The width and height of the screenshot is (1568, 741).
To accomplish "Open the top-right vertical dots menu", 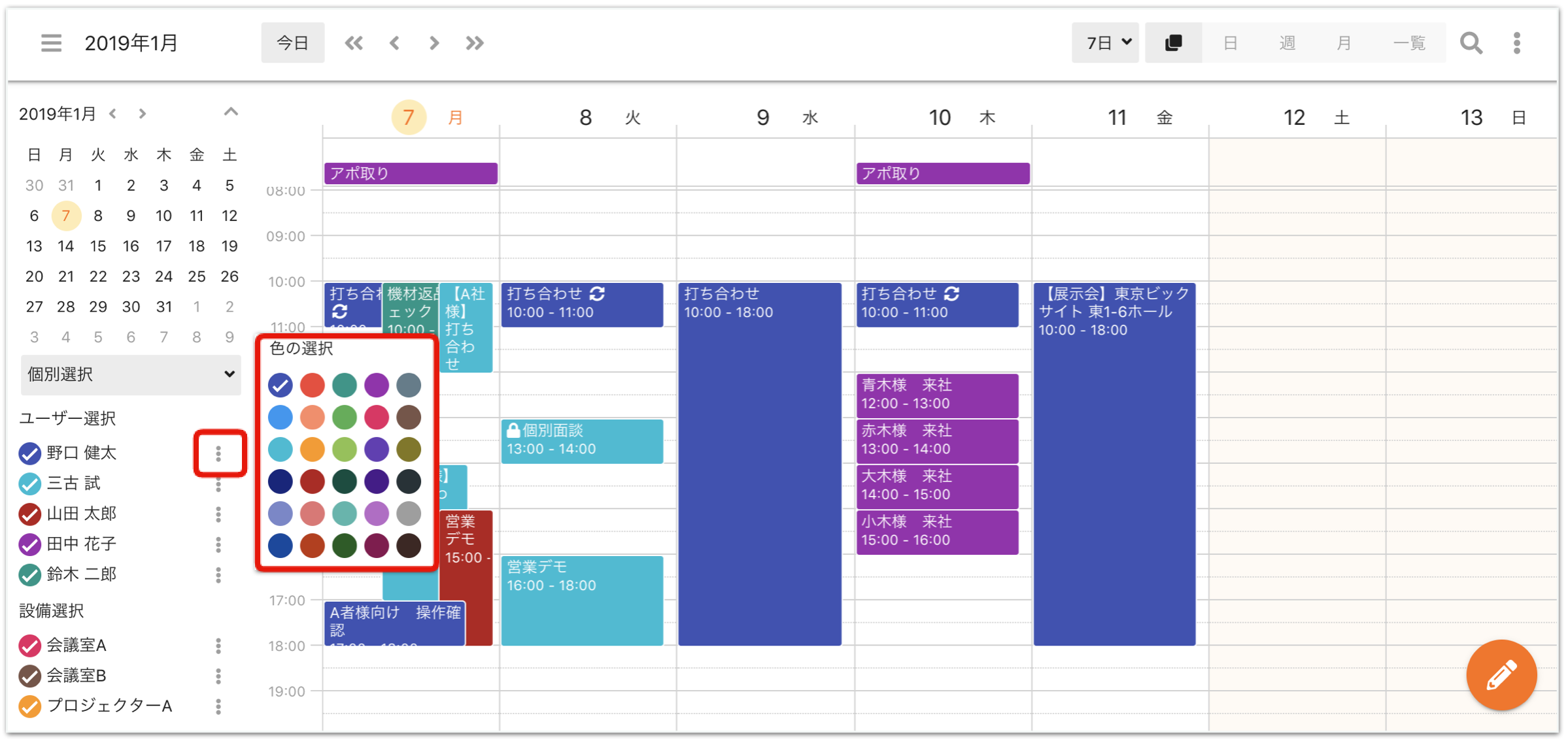I will click(x=1517, y=43).
